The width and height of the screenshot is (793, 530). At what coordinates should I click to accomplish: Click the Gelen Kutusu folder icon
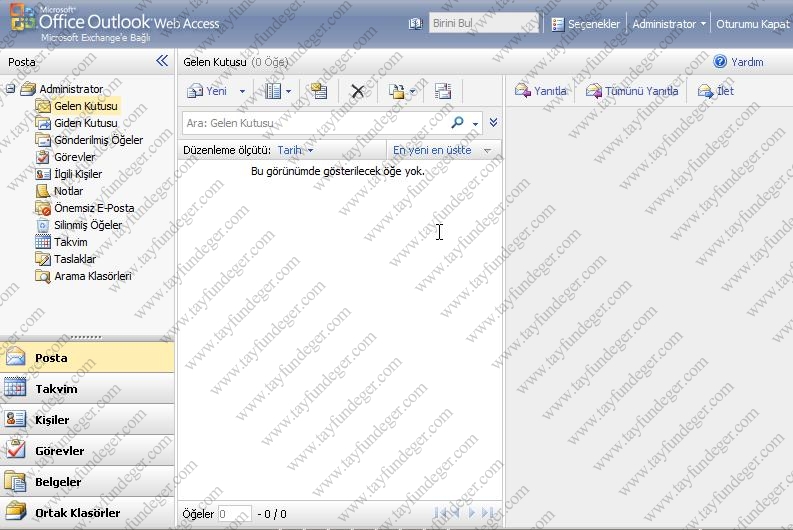click(x=43, y=106)
